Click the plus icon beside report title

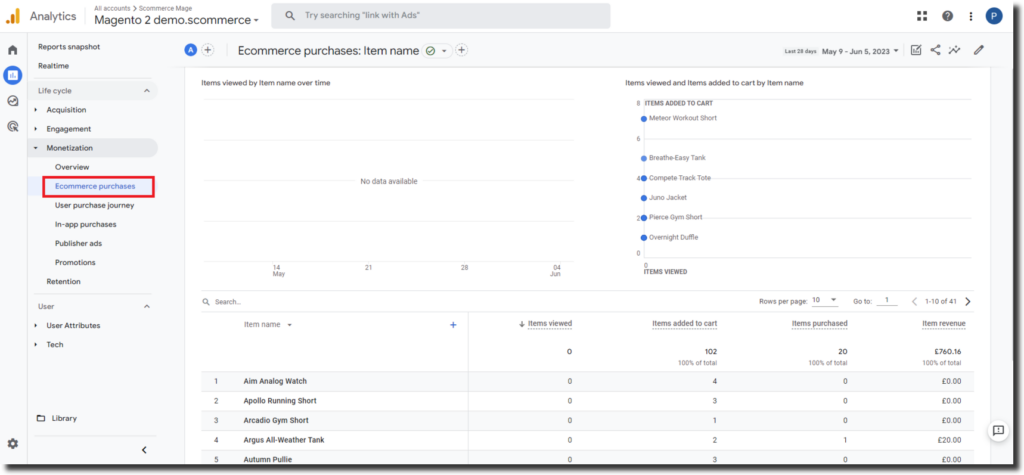(462, 50)
